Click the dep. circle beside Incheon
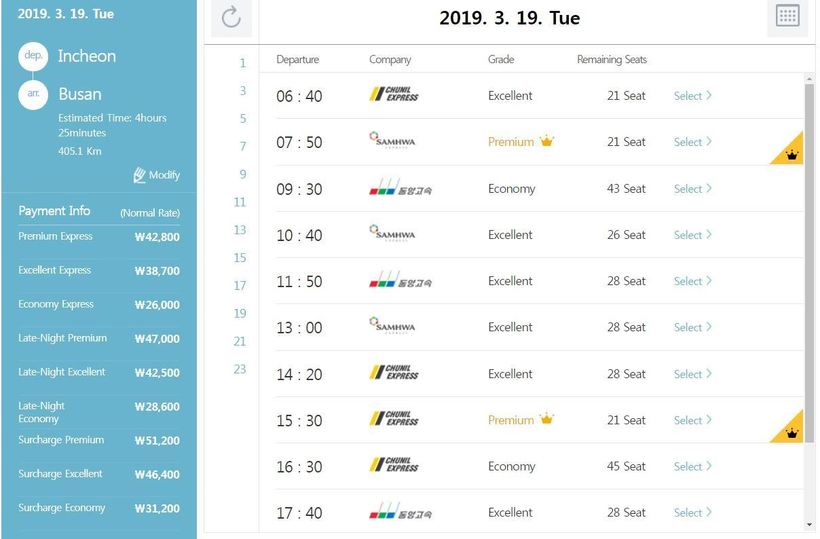This screenshot has height=539, width=820. coord(33,56)
